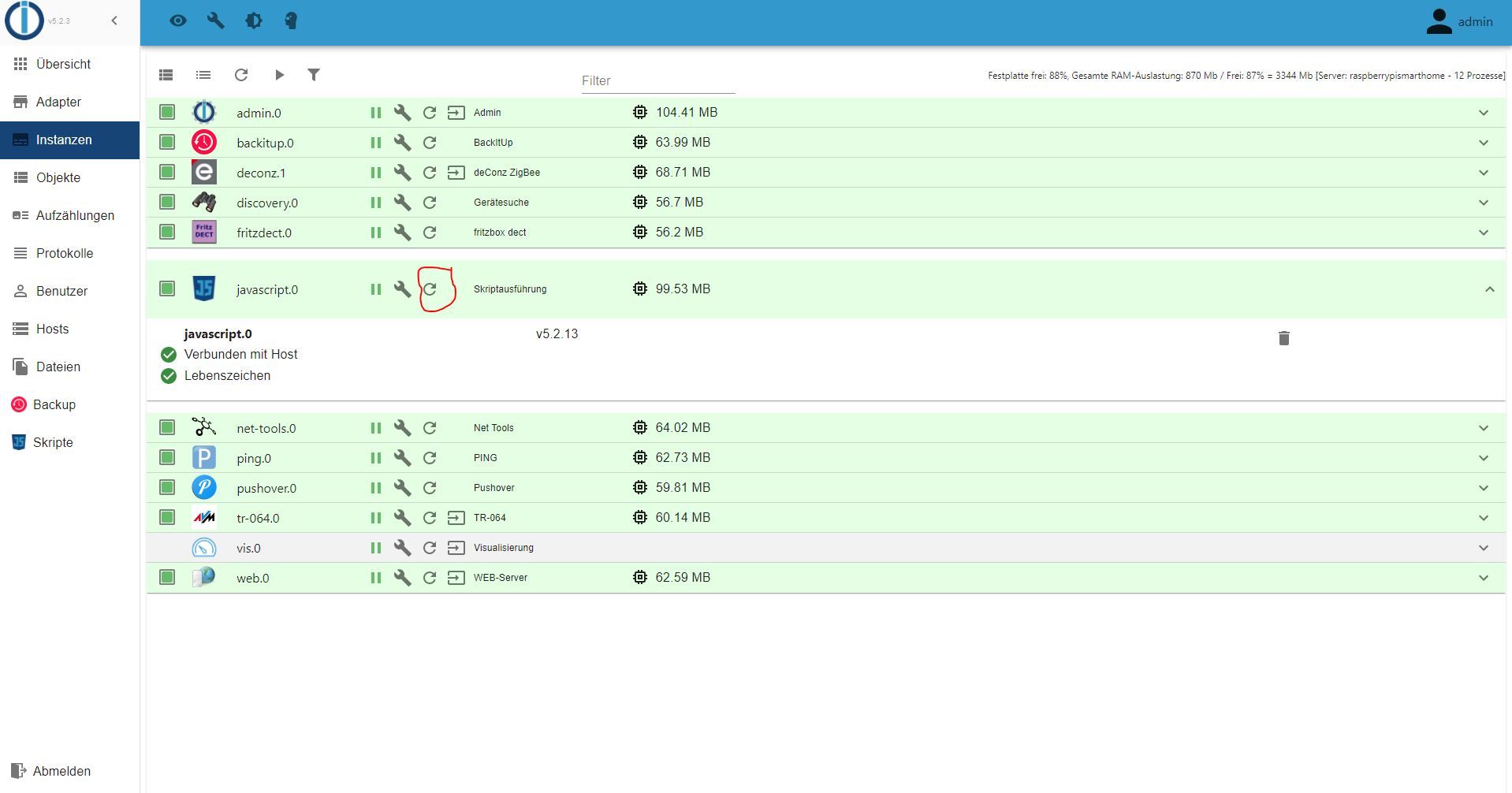
Task: Expand the ping.0 row details
Action: point(1484,458)
